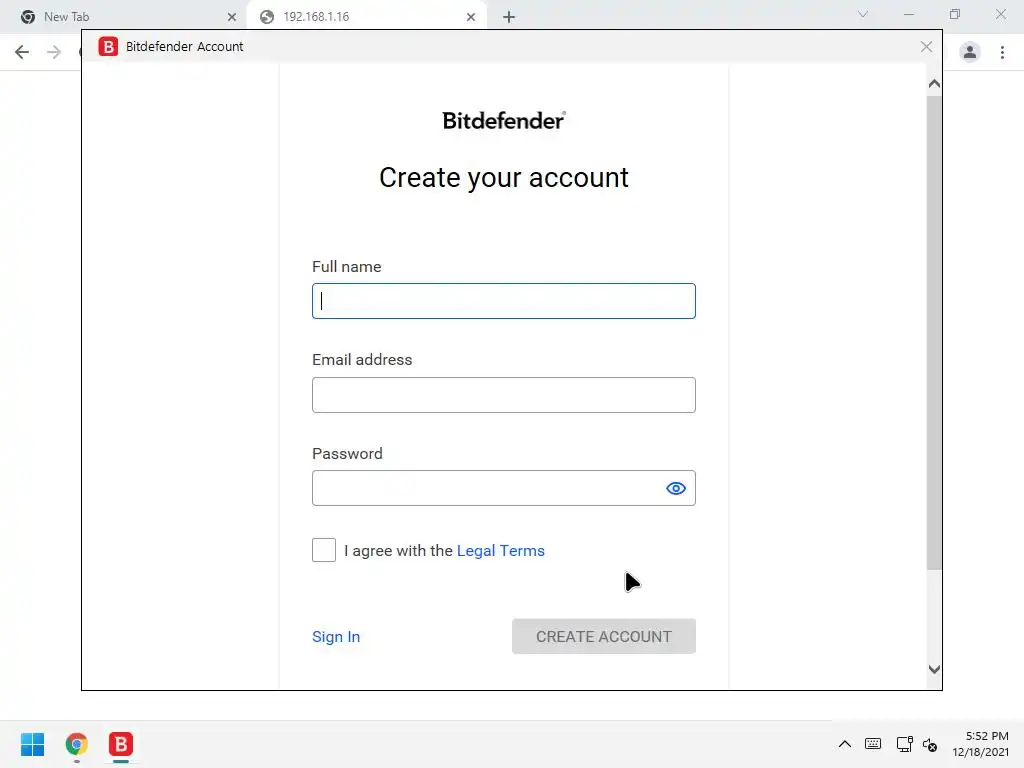Open the muted volume tray icon

point(930,744)
